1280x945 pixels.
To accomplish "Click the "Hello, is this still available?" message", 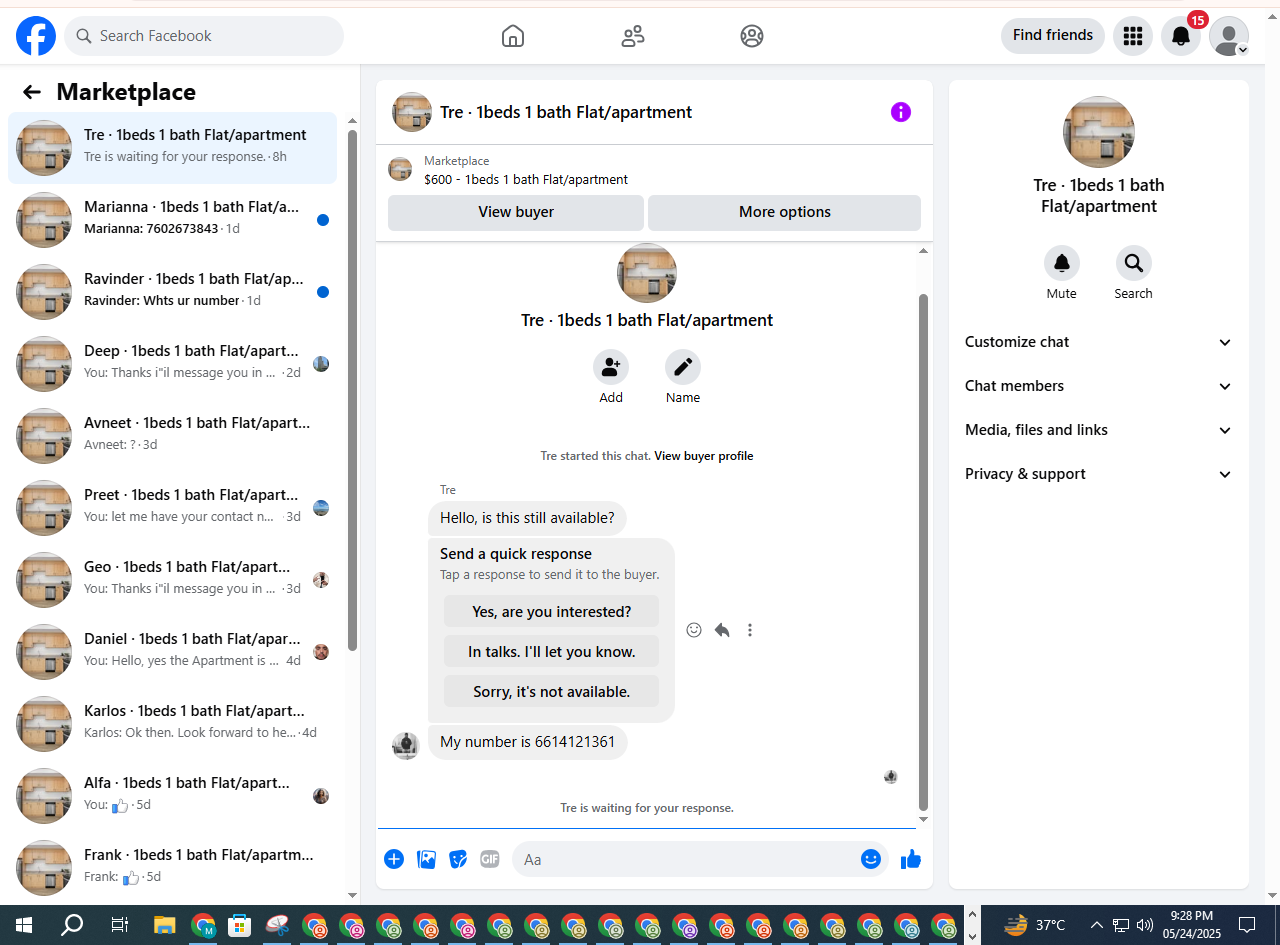I will click(527, 518).
